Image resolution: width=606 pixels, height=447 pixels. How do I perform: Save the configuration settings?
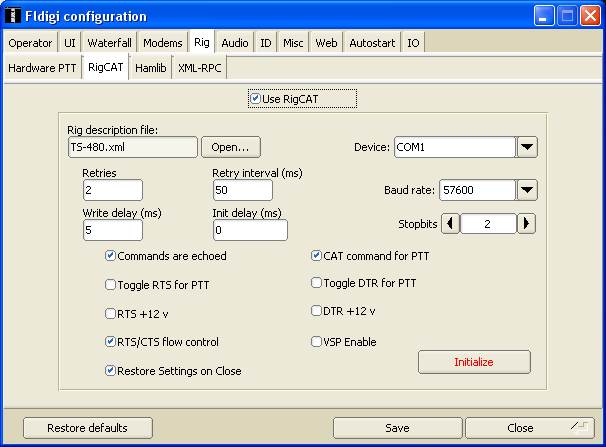tap(397, 428)
